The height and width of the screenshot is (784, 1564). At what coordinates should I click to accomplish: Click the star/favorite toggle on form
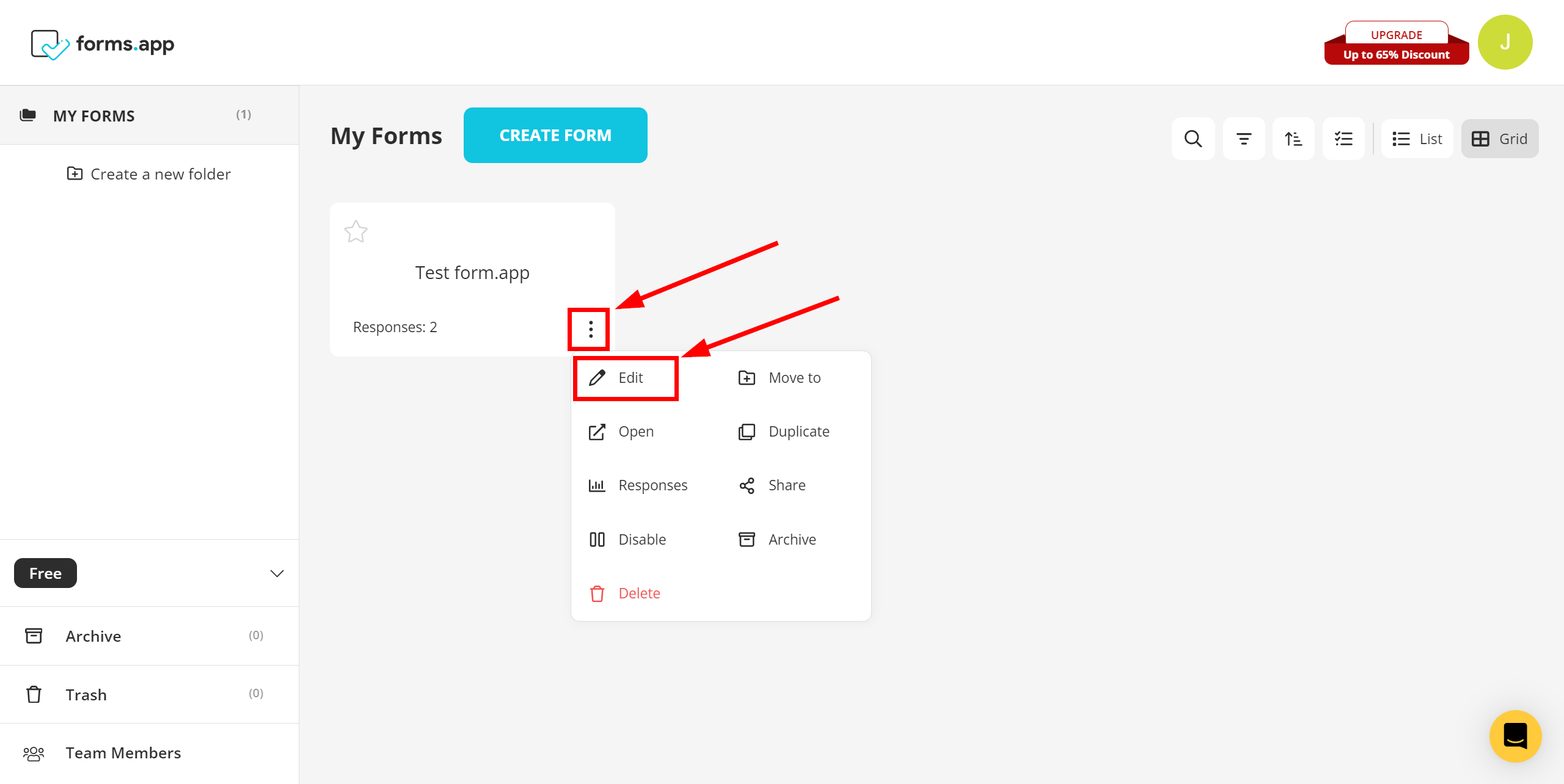tap(356, 231)
